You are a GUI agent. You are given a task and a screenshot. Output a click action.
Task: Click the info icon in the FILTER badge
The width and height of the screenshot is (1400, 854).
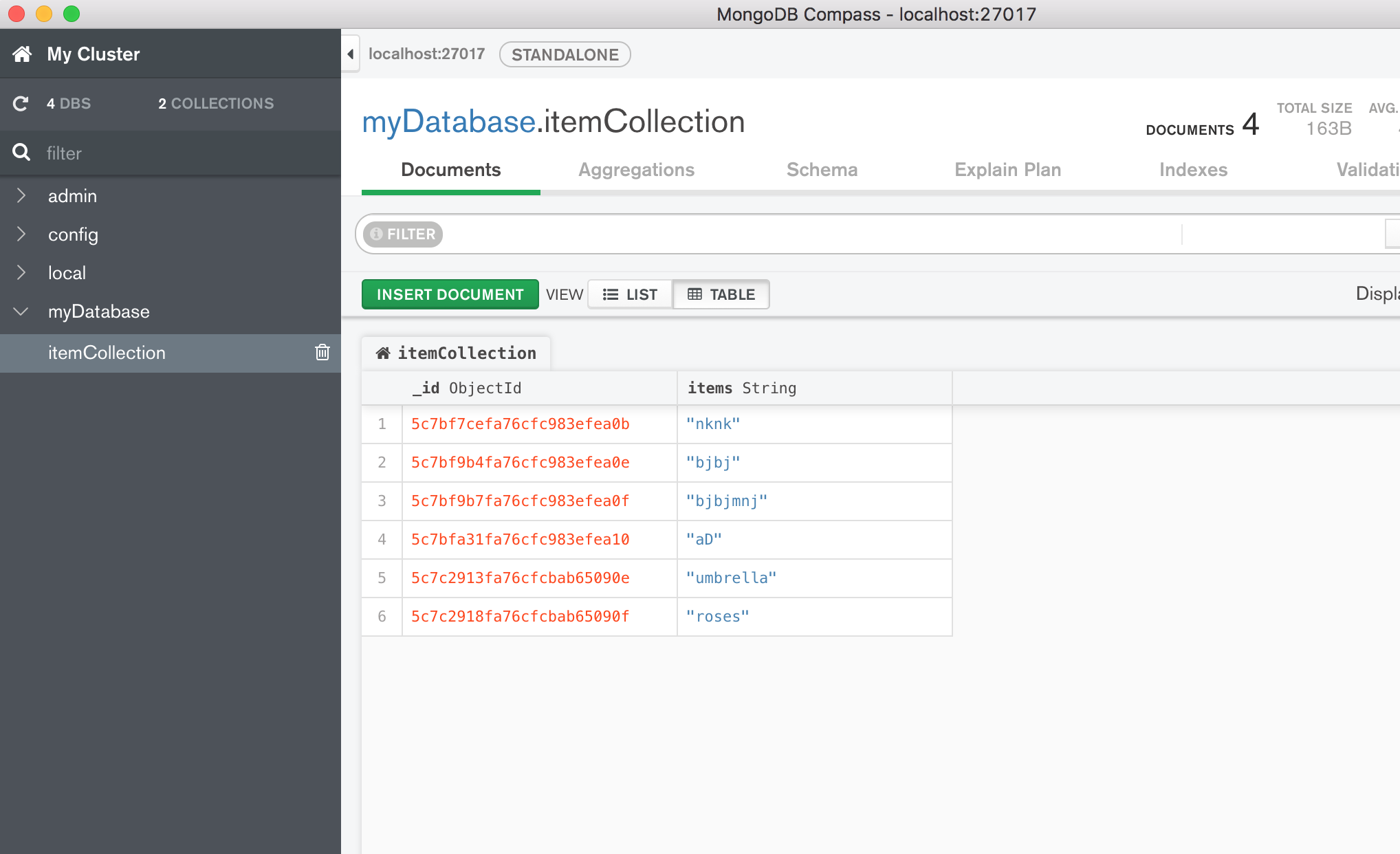coord(376,234)
